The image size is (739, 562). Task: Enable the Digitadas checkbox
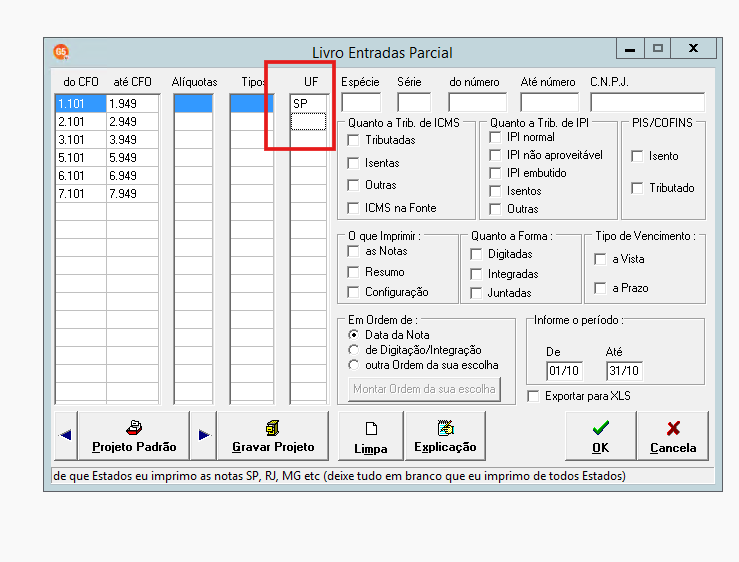[x=476, y=254]
